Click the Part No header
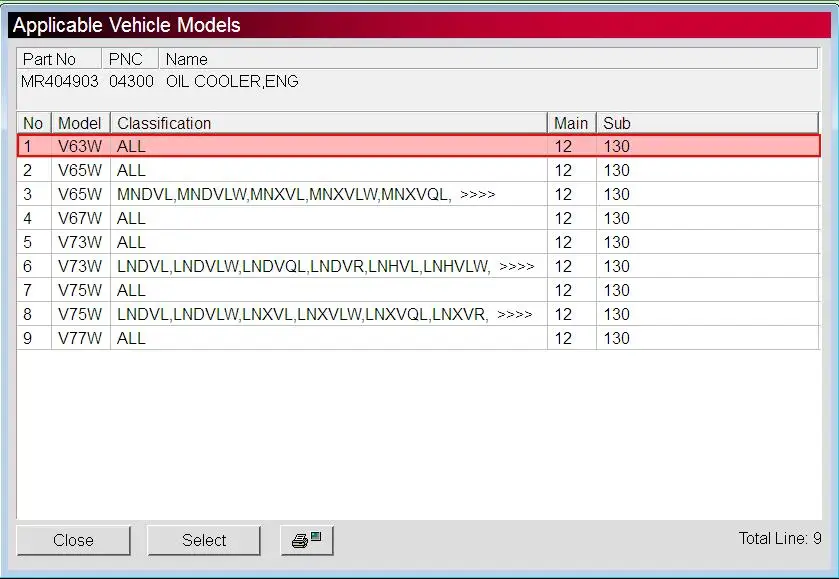Image resolution: width=839 pixels, height=579 pixels. [59, 59]
